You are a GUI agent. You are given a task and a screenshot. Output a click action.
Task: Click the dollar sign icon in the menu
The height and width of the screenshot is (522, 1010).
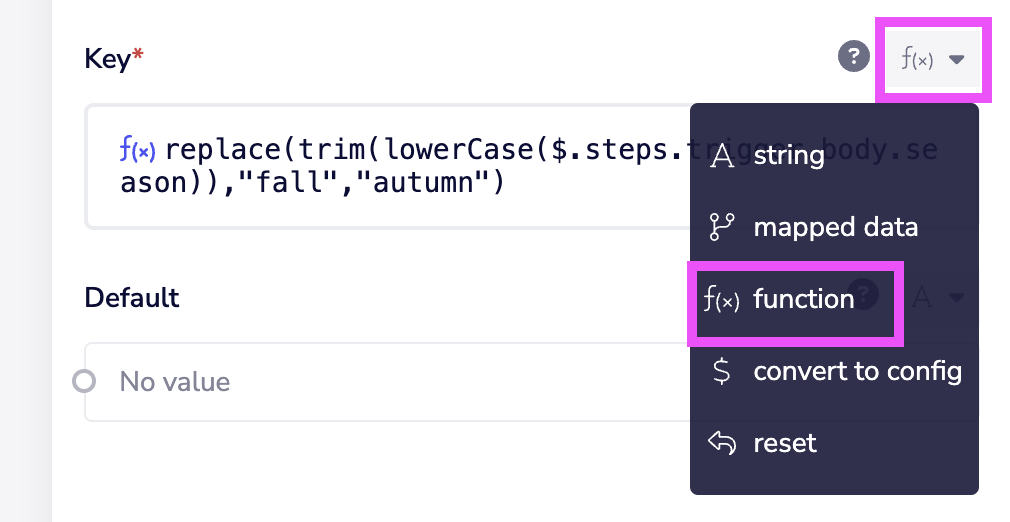click(x=721, y=372)
